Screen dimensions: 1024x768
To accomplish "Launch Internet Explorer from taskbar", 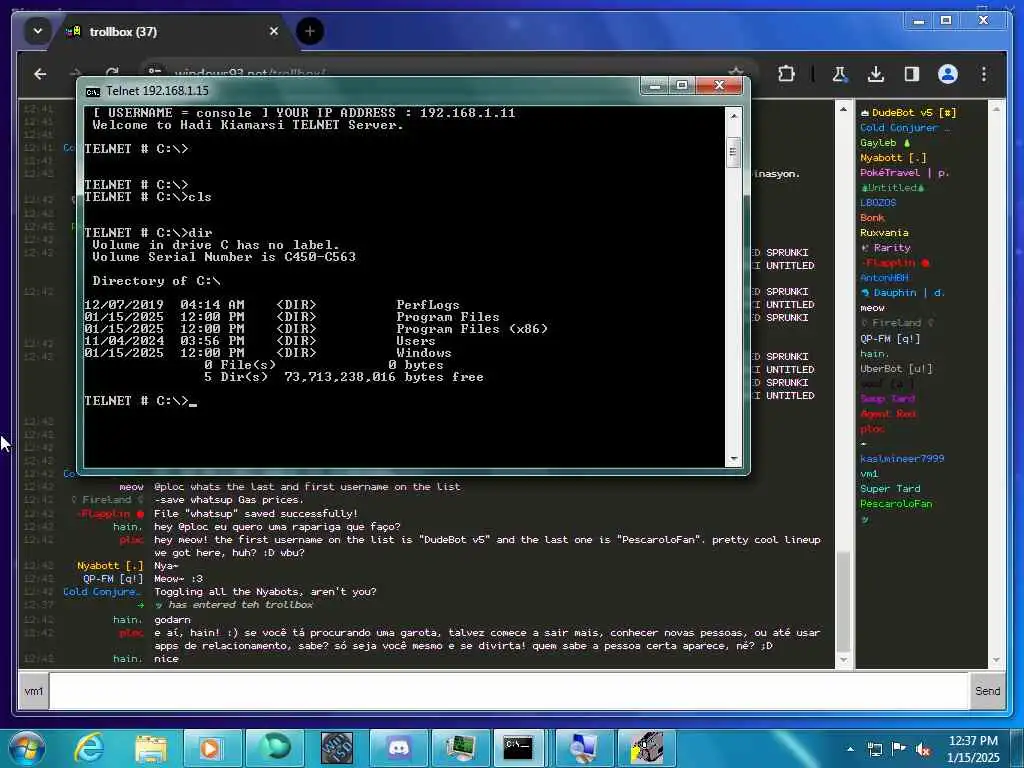I will tap(88, 748).
